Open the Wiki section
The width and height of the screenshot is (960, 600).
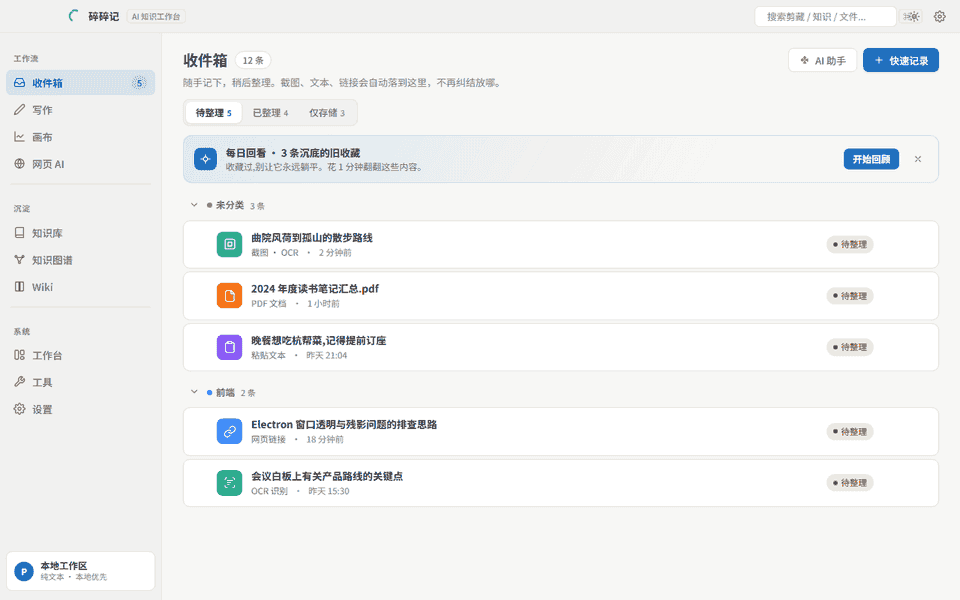pos(80,287)
